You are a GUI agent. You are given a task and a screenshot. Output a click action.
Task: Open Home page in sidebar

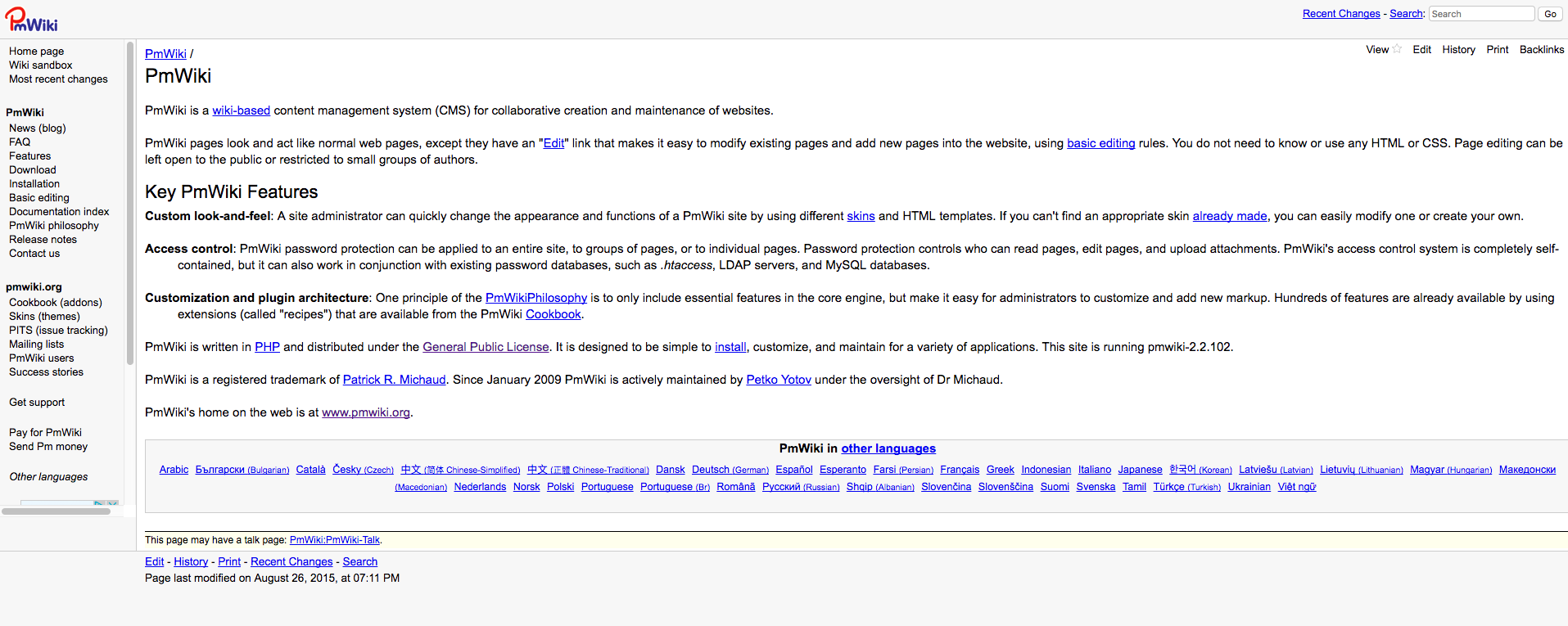tap(36, 52)
